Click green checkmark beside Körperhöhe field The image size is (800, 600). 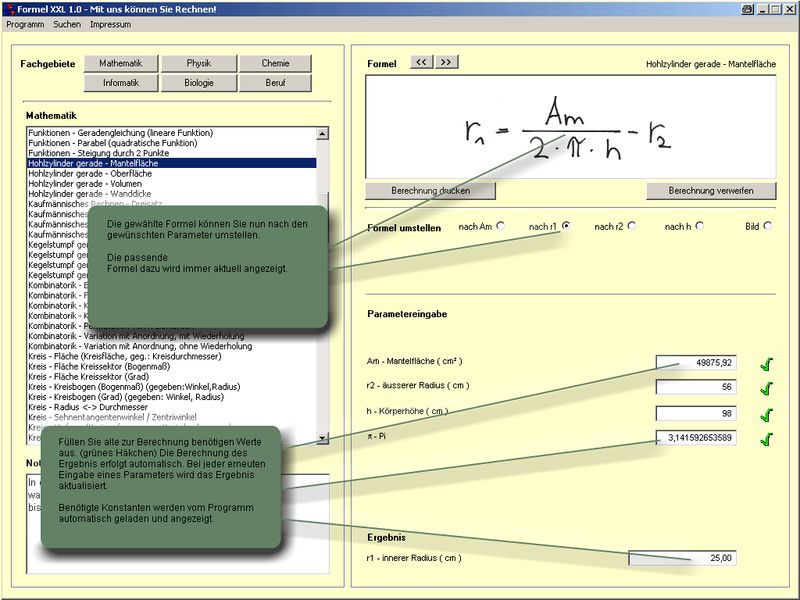(767, 414)
